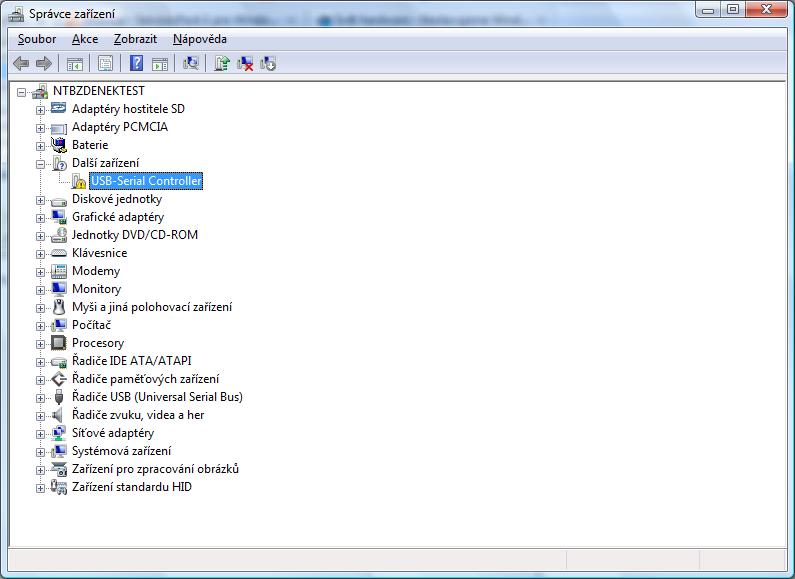Screen dimensions: 795x579
Task: Open the Akce menu
Action: (x=85, y=39)
